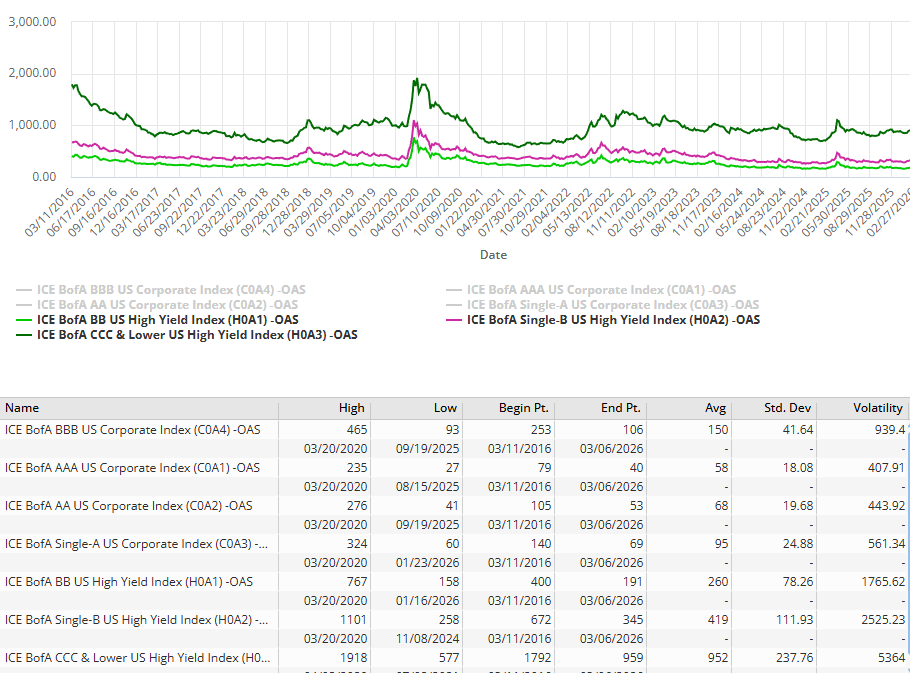Sort by Avg column header

712,408
